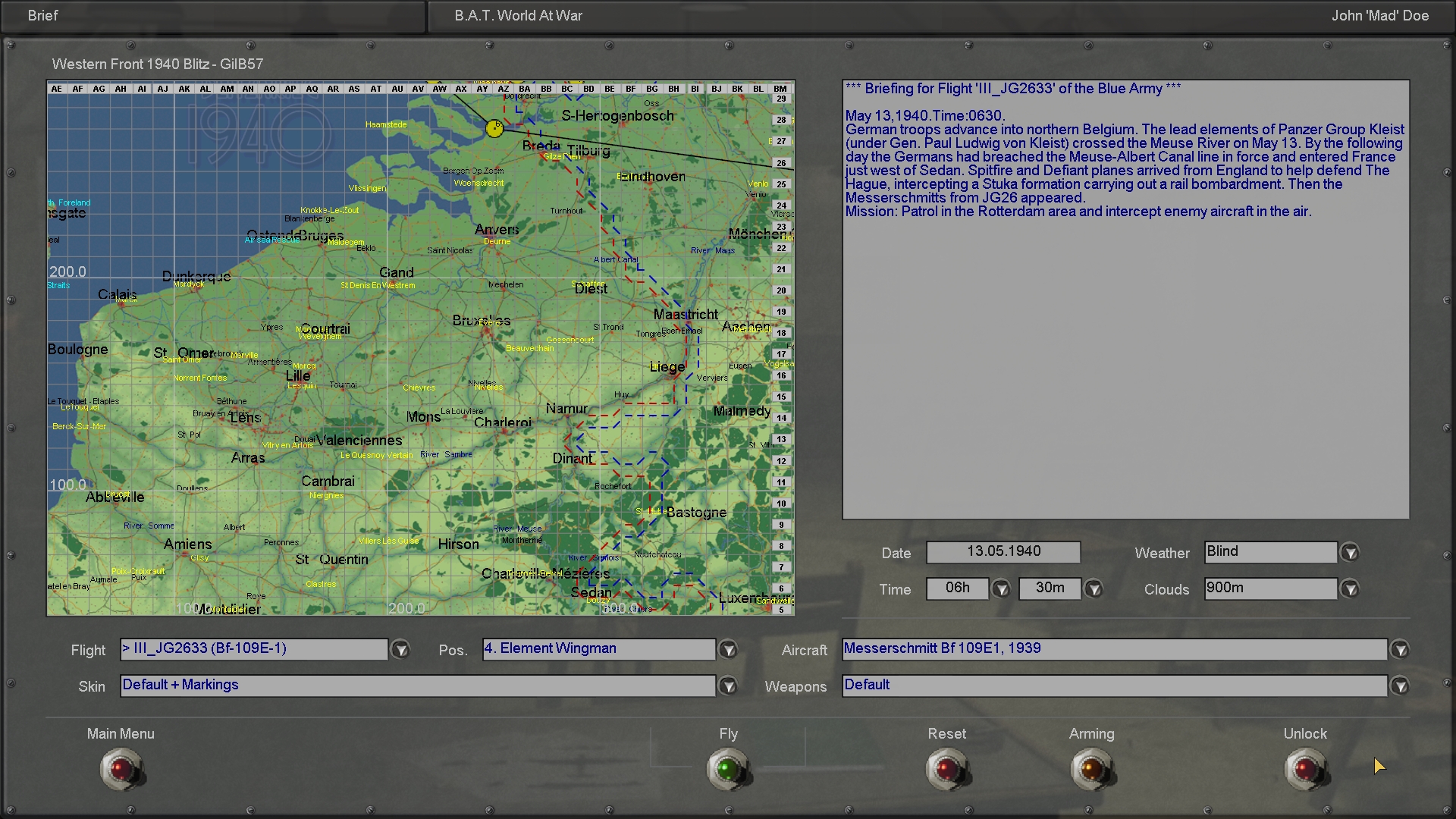Click the Brief header tab

pyautogui.click(x=43, y=16)
